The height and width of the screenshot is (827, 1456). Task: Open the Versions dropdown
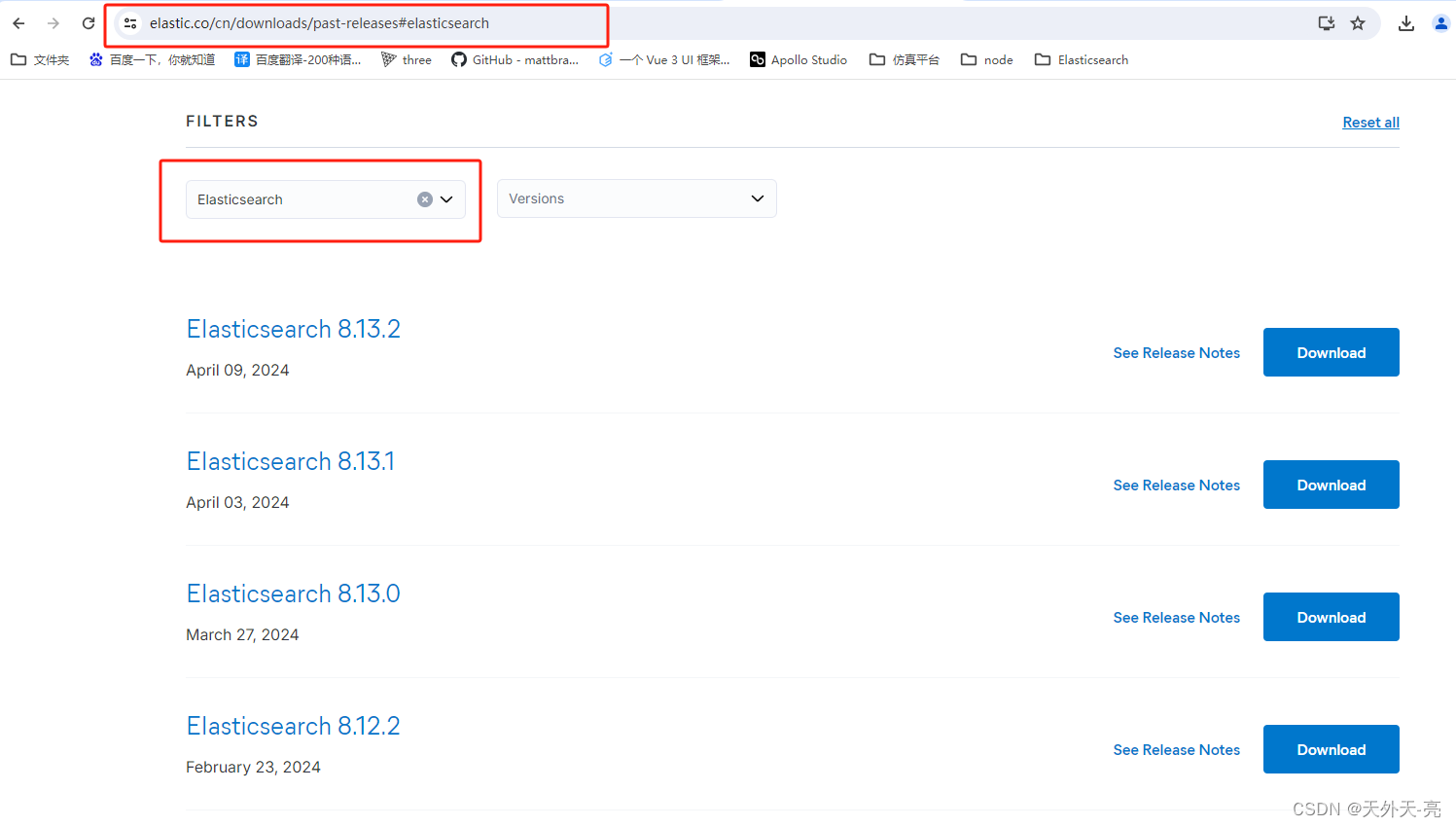(637, 198)
